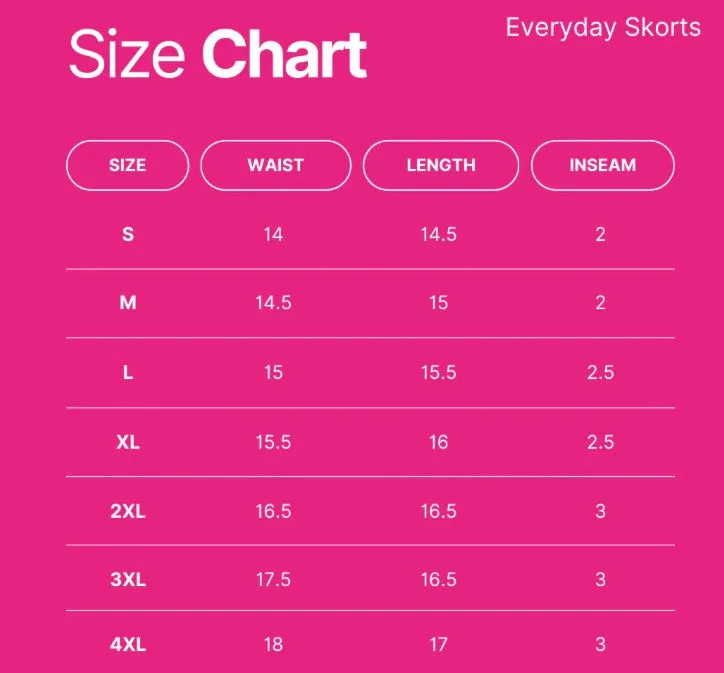Select the 4XL size row label
This screenshot has height=673, width=724.
[x=128, y=644]
